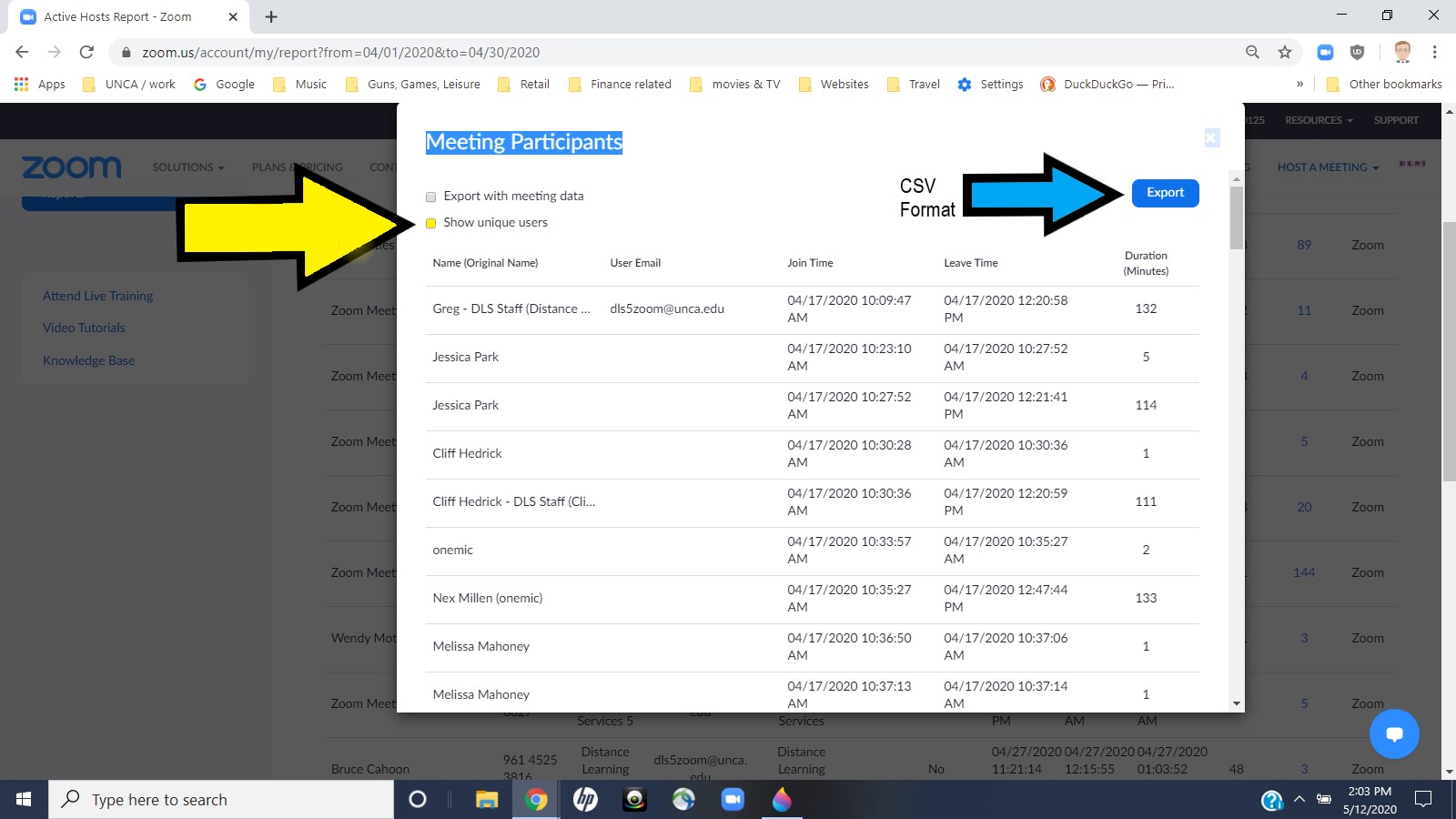This screenshot has height=819, width=1456.
Task: Open the Video Tutorials link
Action: tap(84, 328)
